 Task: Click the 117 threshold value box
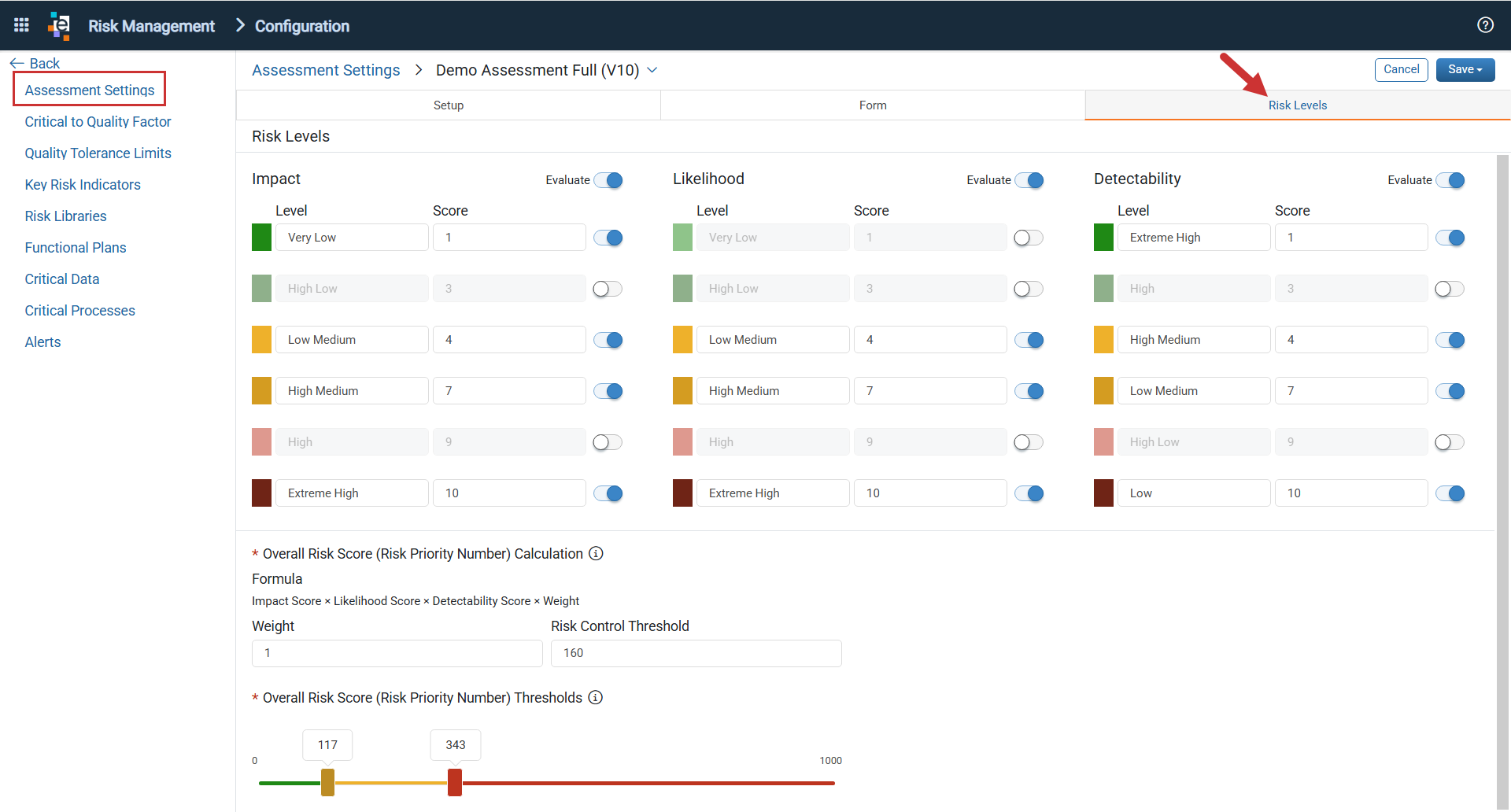coord(327,744)
